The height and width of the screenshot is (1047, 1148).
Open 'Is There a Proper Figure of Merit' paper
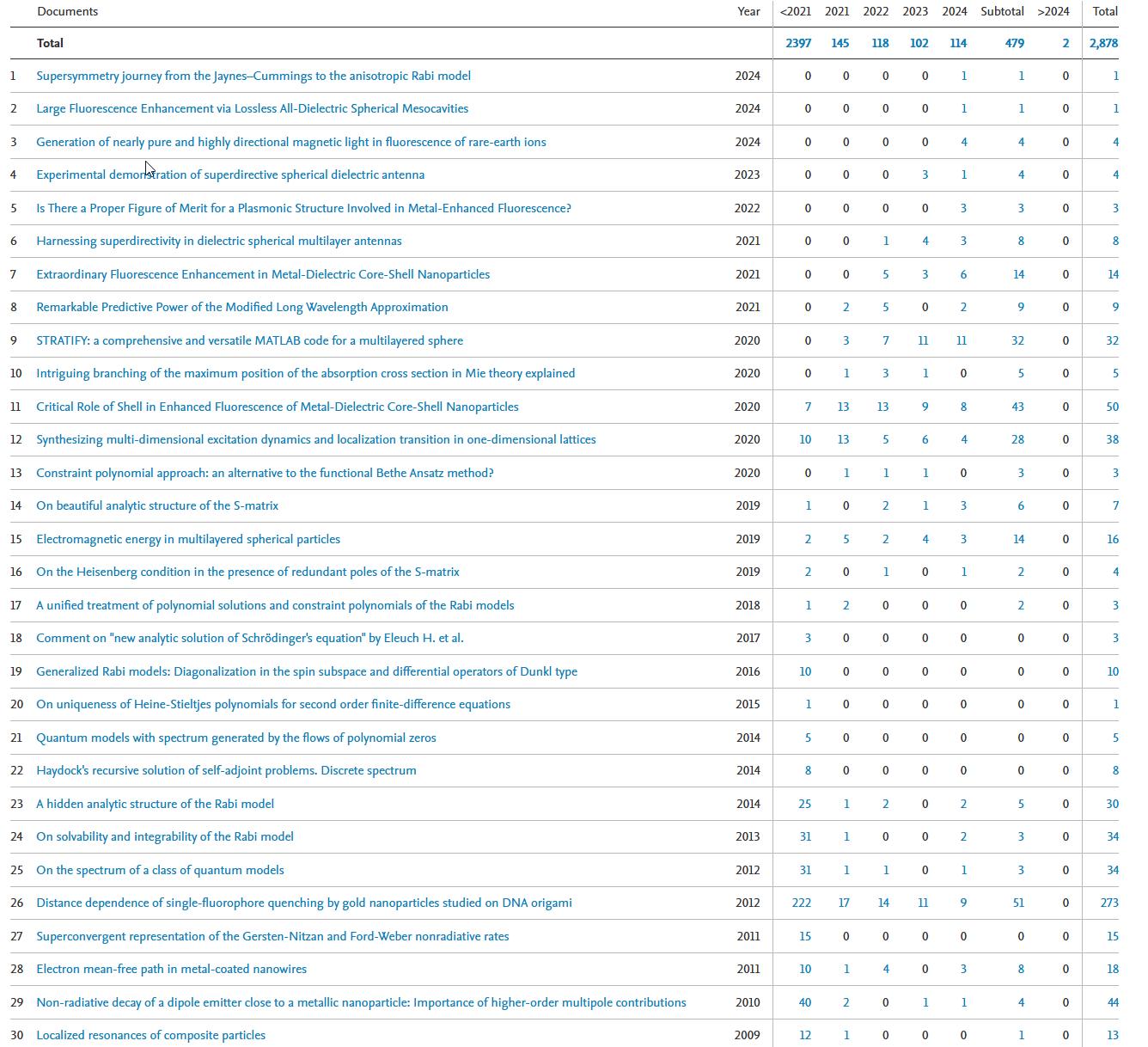pos(303,208)
